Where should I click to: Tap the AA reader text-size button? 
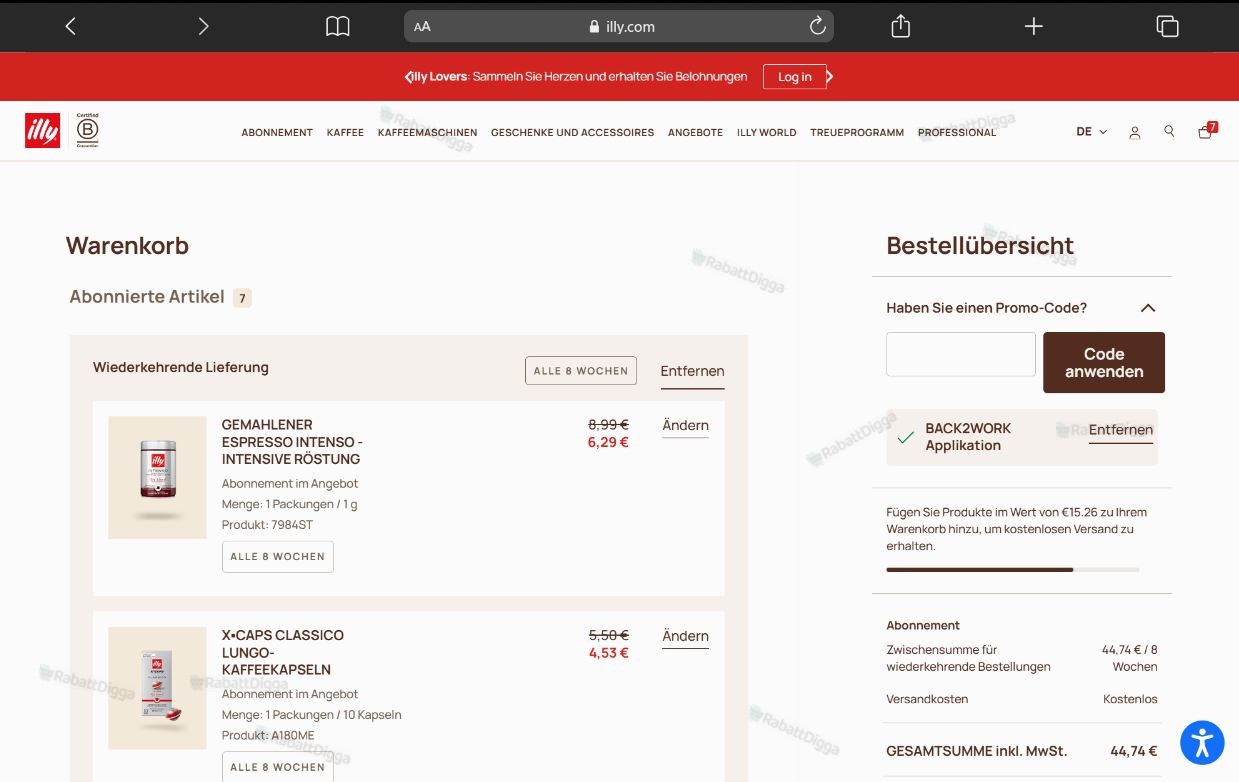[422, 27]
